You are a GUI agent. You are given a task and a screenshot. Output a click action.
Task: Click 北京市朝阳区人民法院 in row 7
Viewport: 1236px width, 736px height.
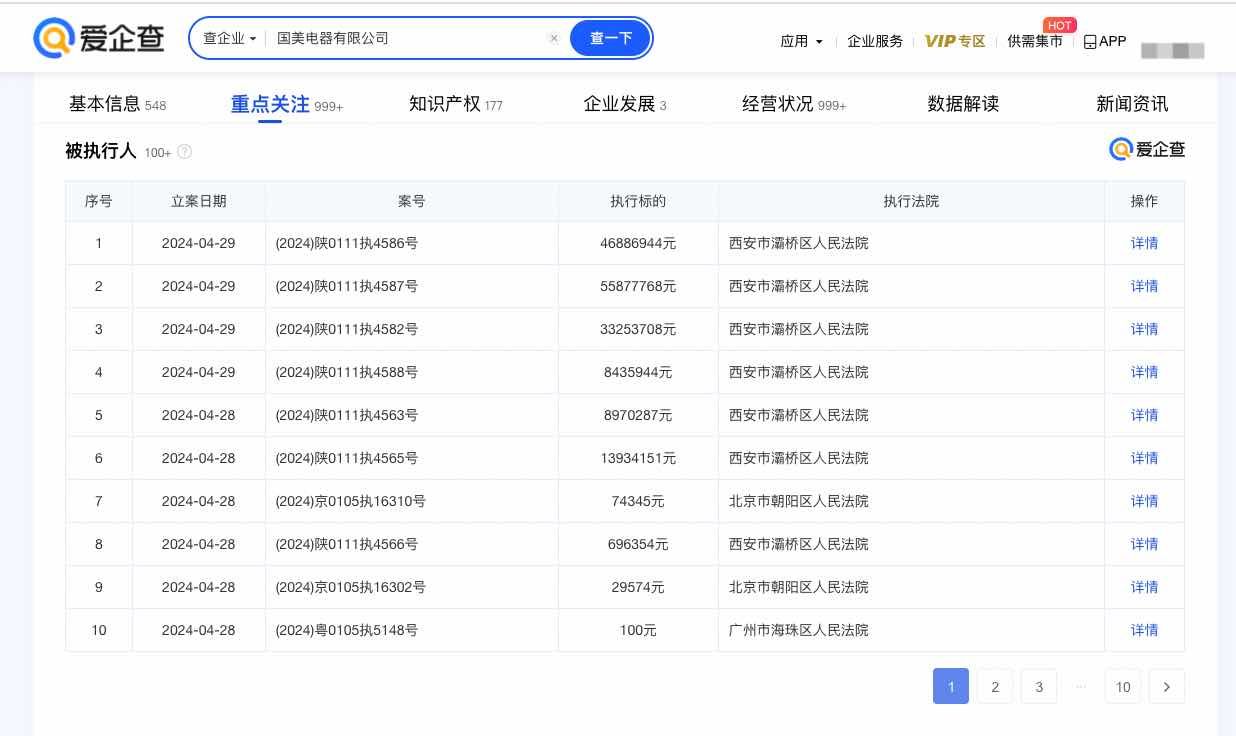coord(799,501)
